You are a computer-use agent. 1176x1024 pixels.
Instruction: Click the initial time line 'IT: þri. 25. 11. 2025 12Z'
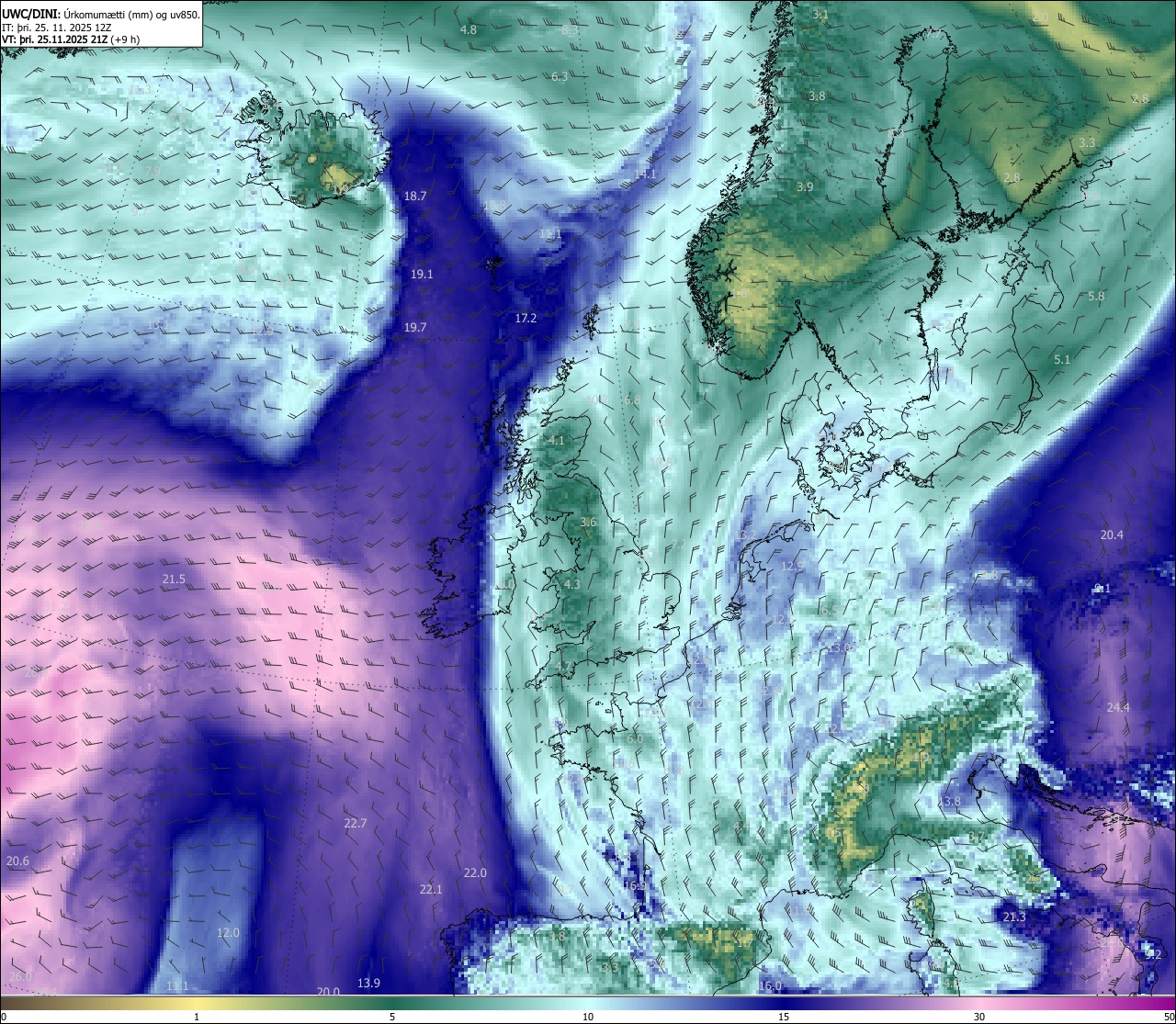(x=58, y=28)
